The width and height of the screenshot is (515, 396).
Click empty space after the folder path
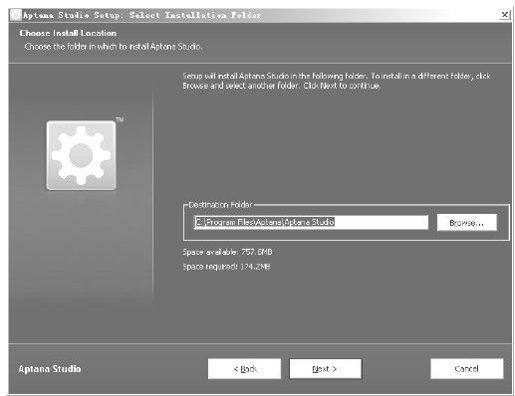point(381,222)
